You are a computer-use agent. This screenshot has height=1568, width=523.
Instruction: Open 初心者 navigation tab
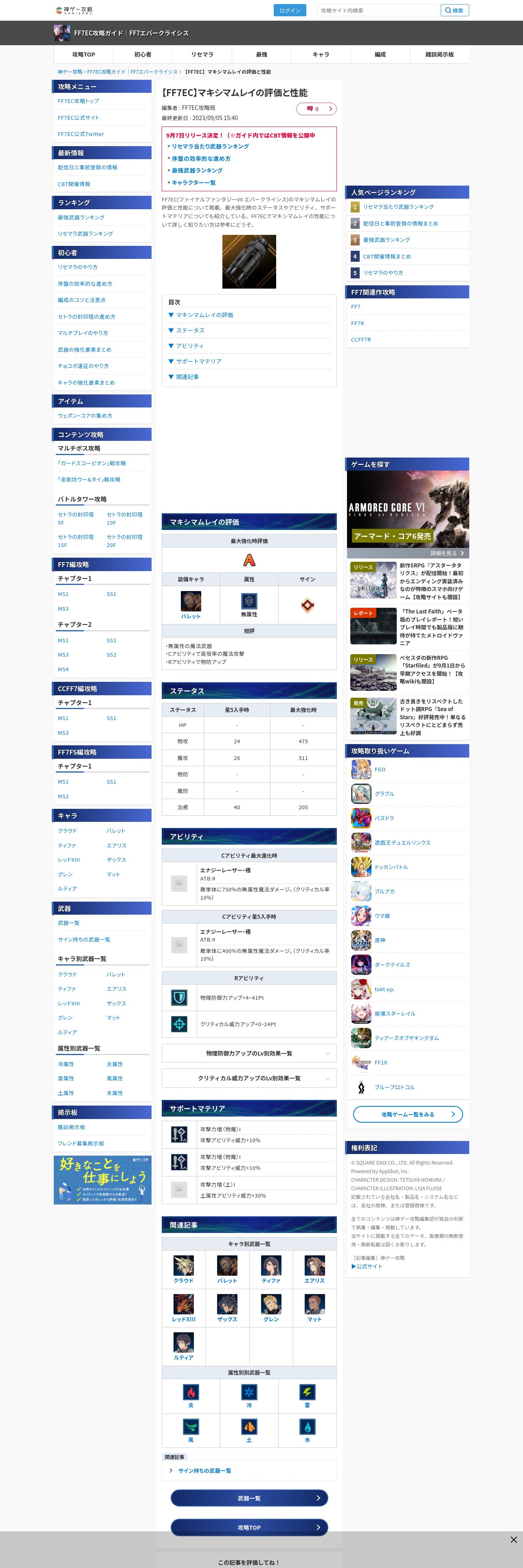[143, 54]
